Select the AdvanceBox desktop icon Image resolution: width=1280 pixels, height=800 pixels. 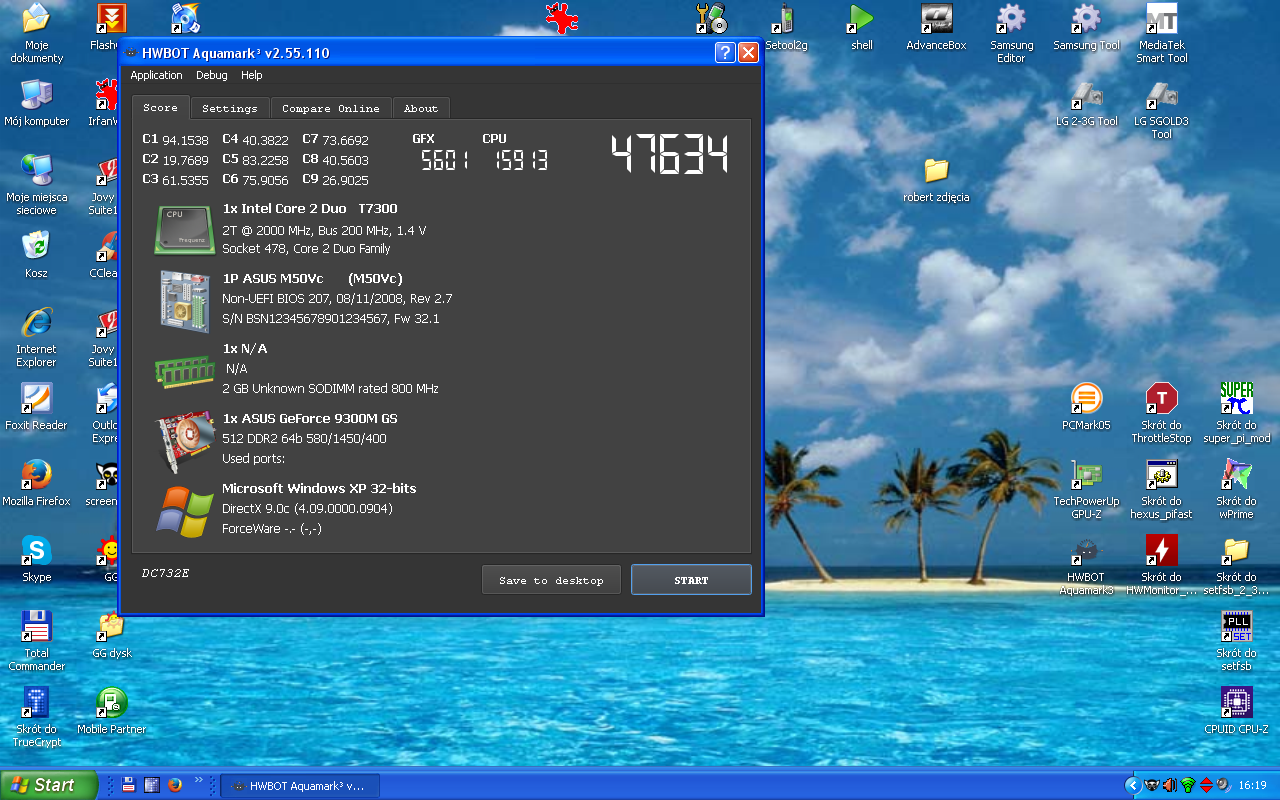click(x=936, y=26)
